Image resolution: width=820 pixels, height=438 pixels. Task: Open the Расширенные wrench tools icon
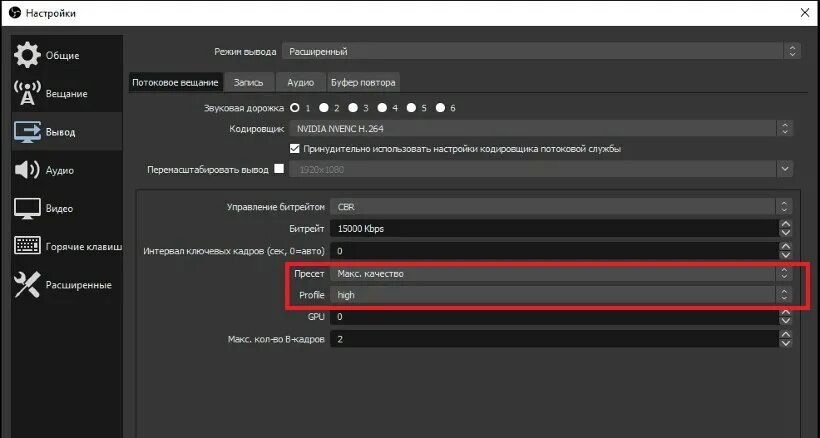[27, 285]
